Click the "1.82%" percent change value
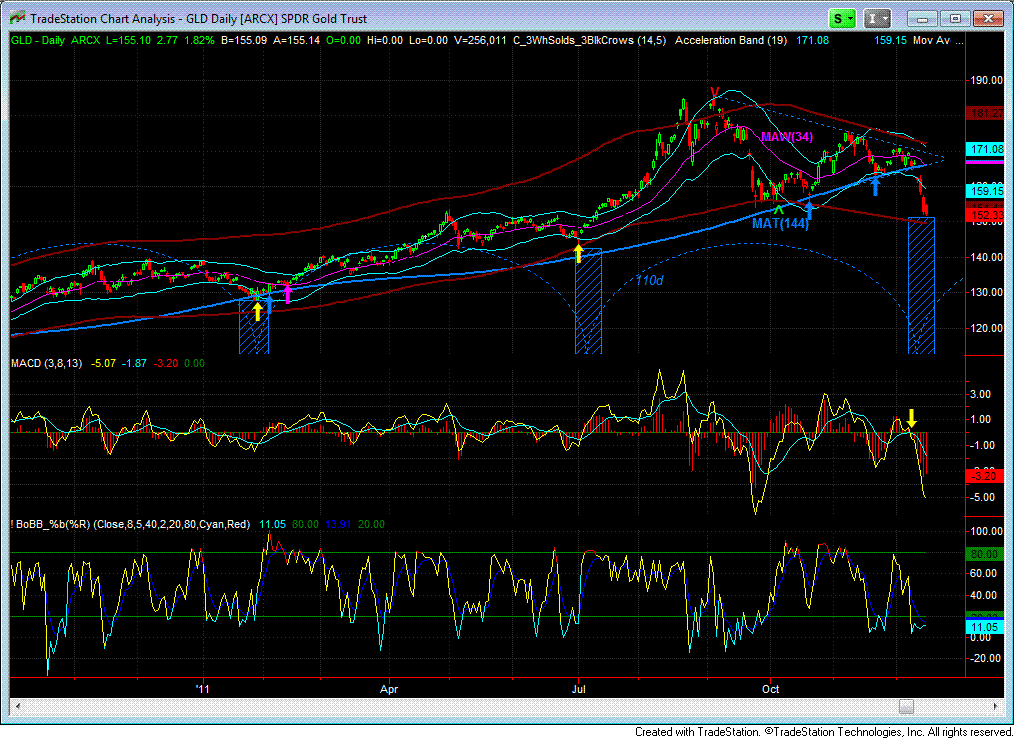 199,40
